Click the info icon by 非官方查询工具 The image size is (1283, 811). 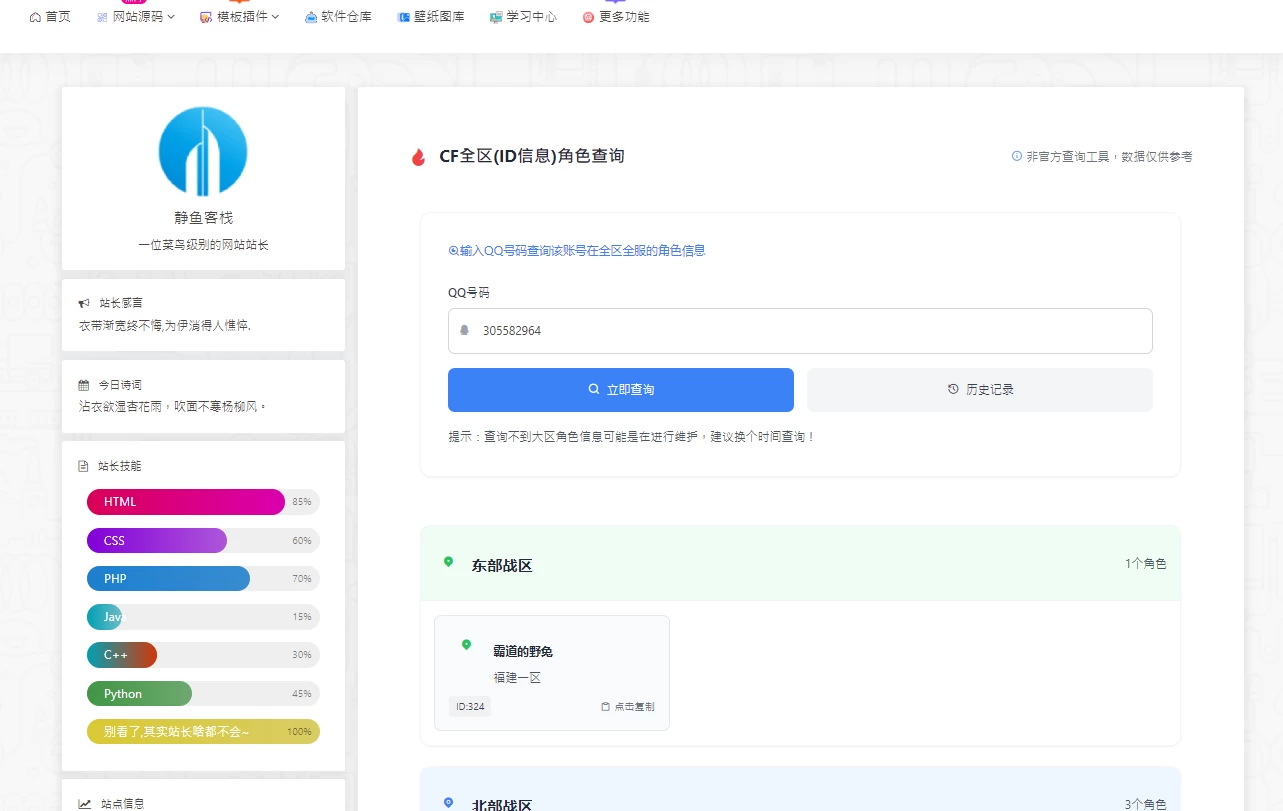pyautogui.click(x=1017, y=156)
